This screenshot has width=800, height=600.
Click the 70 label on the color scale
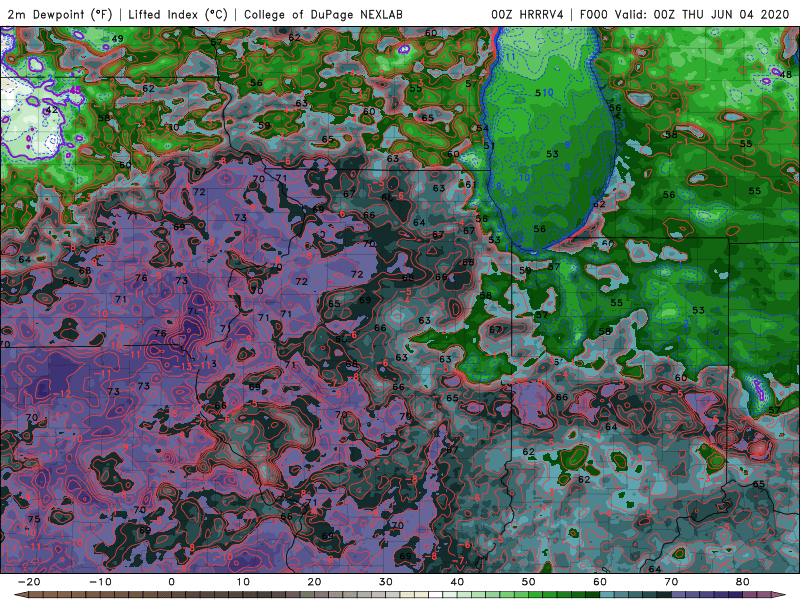[x=671, y=582]
